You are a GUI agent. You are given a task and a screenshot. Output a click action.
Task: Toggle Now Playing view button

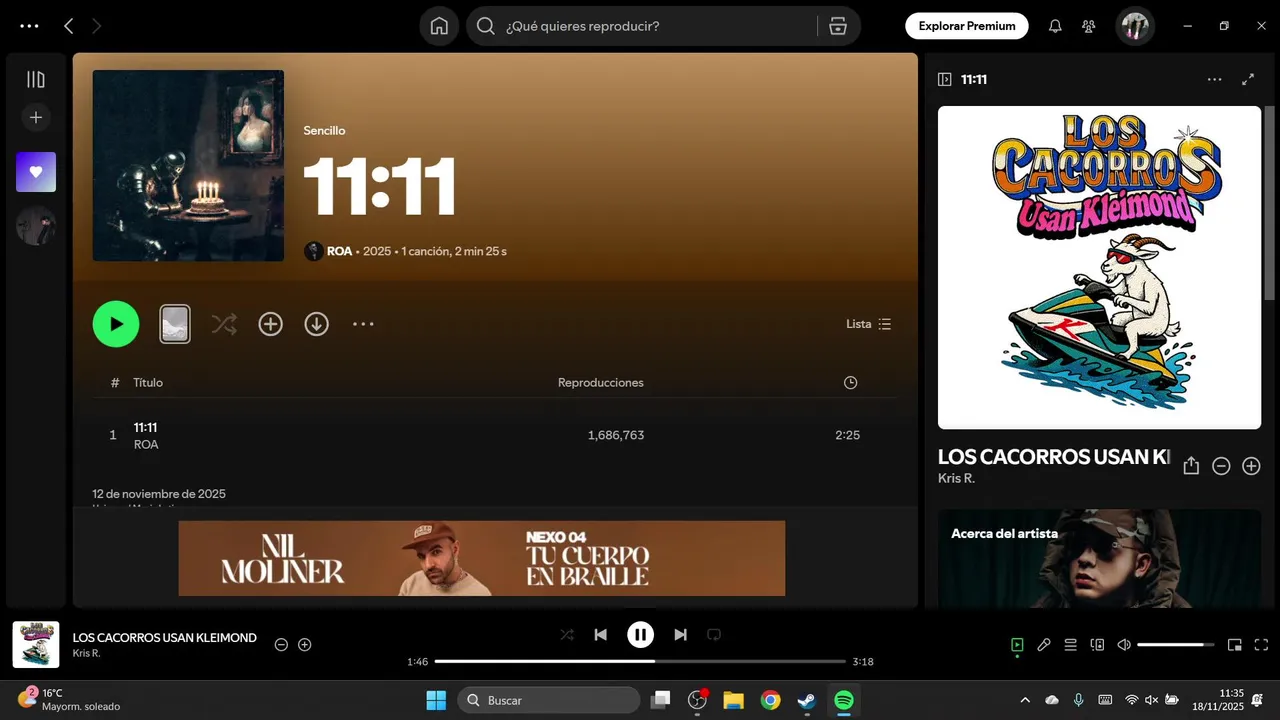point(1017,645)
